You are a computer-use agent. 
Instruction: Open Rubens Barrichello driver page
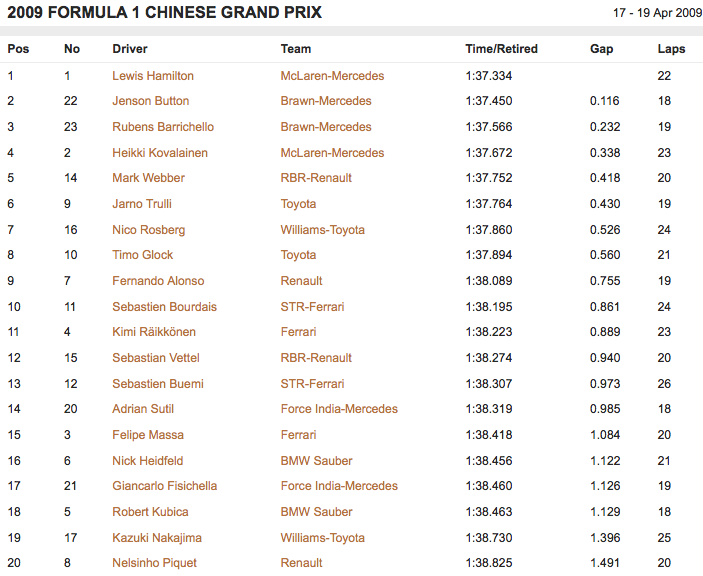(x=163, y=127)
